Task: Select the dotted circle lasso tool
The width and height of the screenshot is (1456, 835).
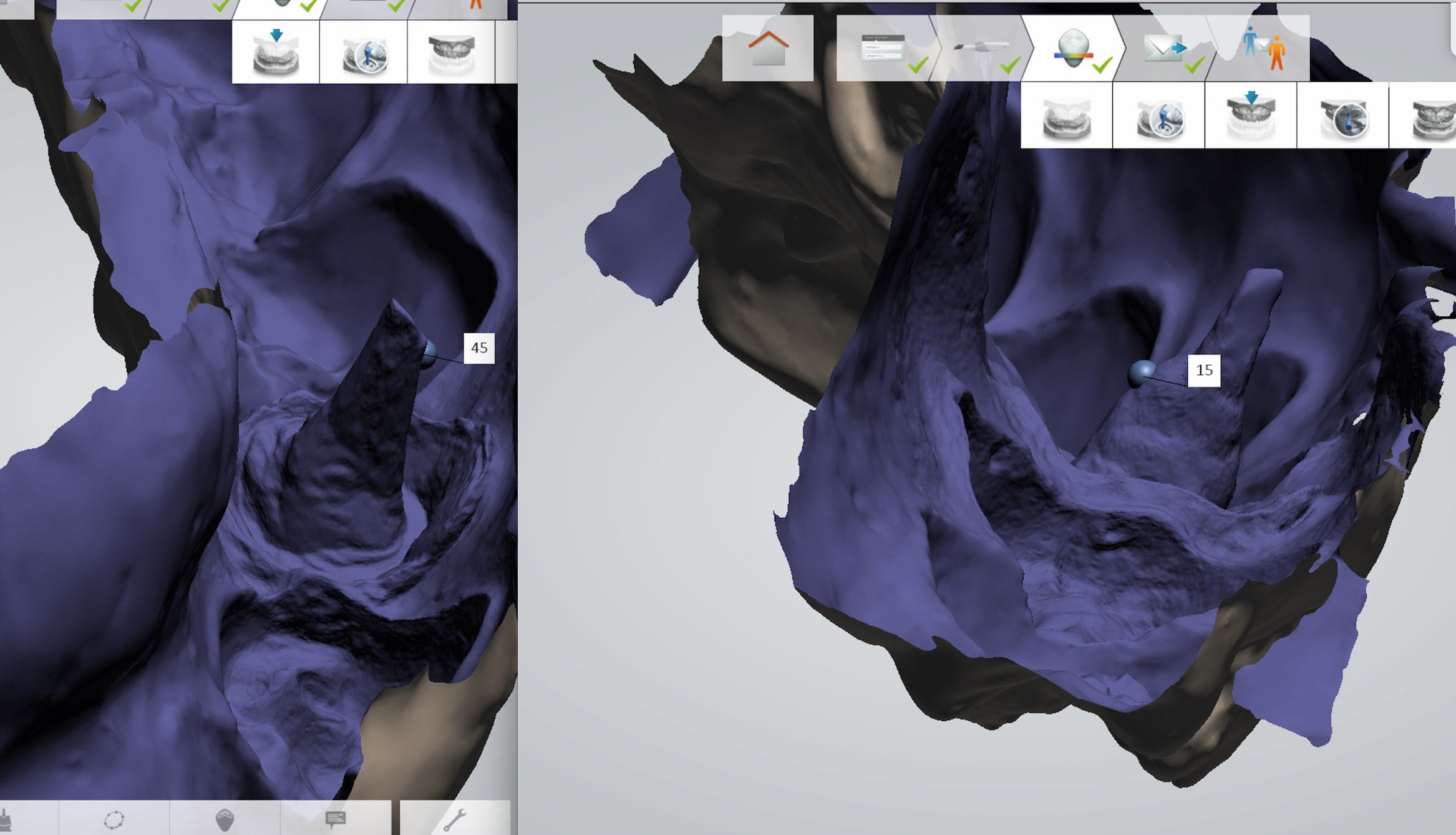Action: coord(114,818)
